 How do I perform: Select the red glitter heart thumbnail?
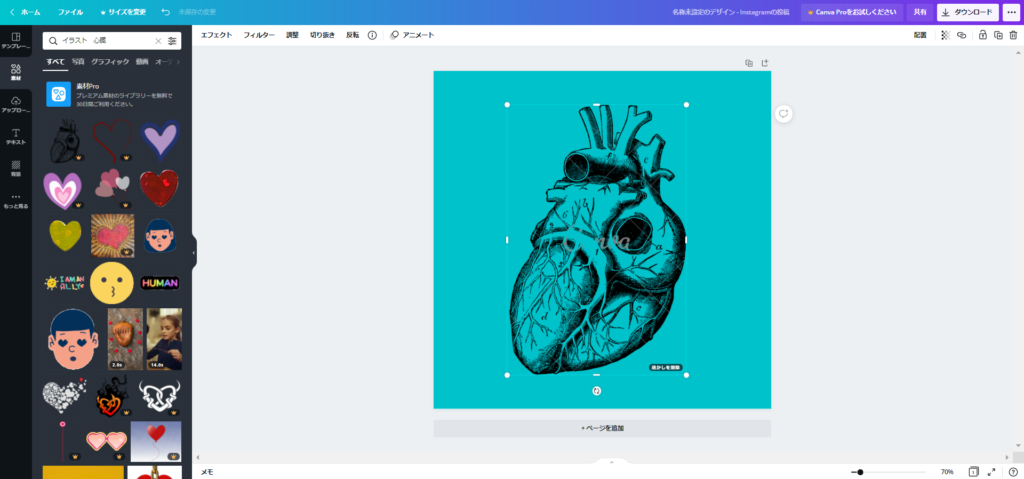click(x=159, y=188)
